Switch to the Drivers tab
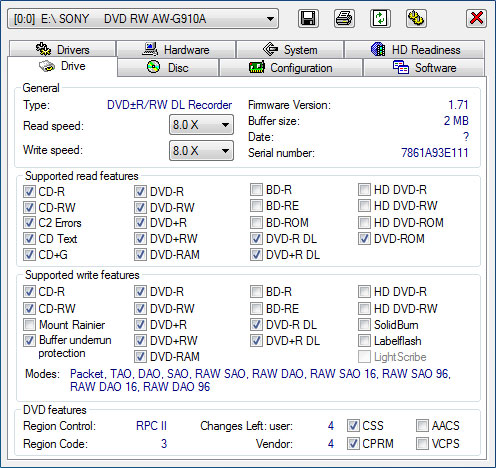Screen dimensions: 496x468 coord(63,49)
